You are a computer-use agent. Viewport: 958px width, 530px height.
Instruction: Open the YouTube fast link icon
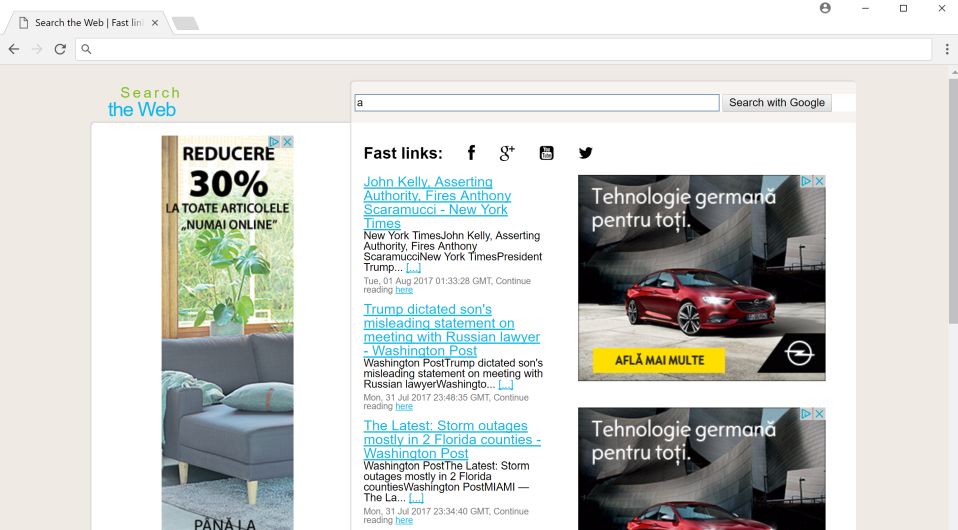[x=546, y=153]
